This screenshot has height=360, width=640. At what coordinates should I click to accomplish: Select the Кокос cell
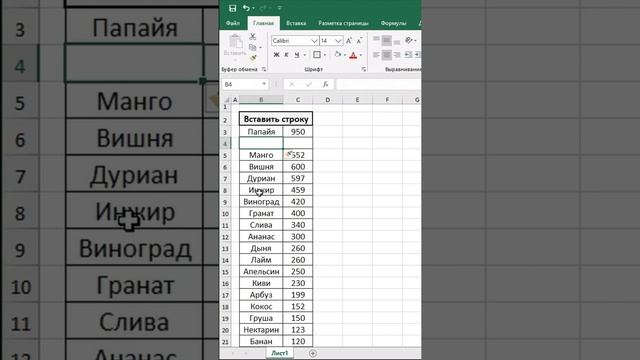[261, 307]
